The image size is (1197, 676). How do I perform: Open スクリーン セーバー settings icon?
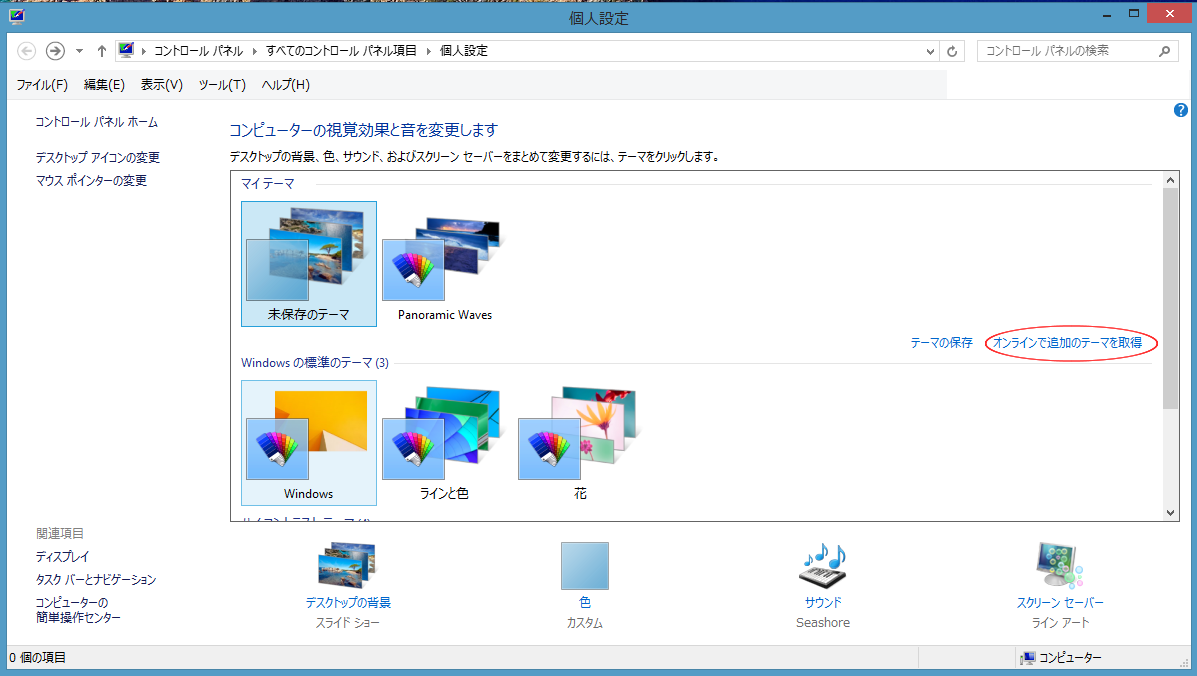pos(1060,565)
